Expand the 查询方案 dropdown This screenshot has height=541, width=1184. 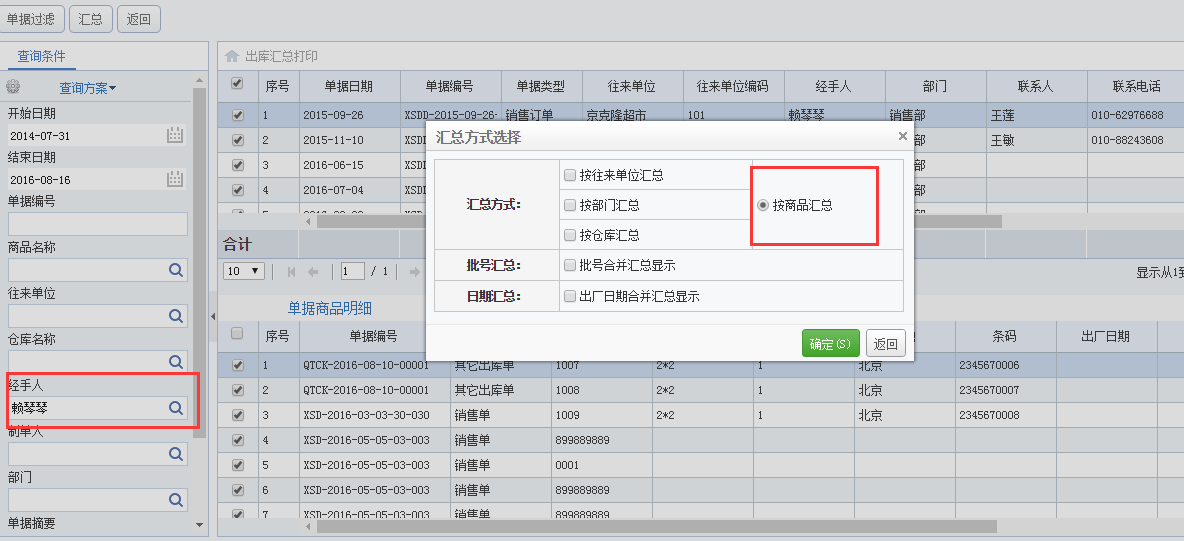pos(87,88)
